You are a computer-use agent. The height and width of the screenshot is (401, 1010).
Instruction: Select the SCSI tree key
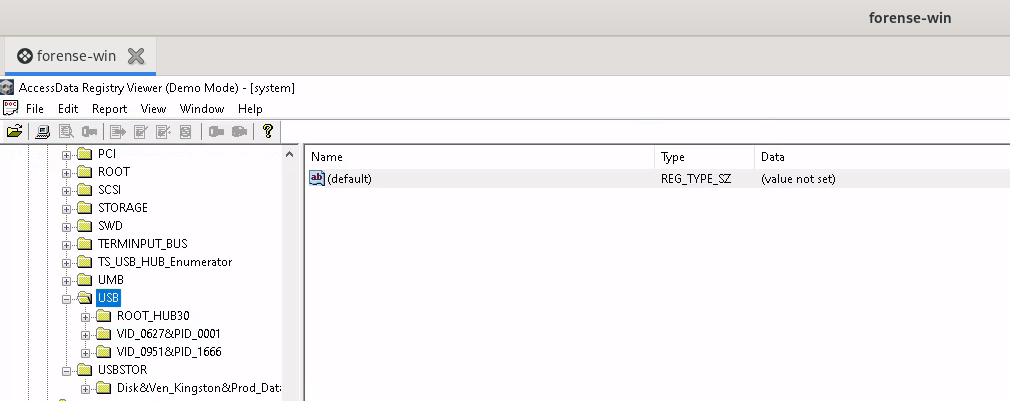point(109,190)
